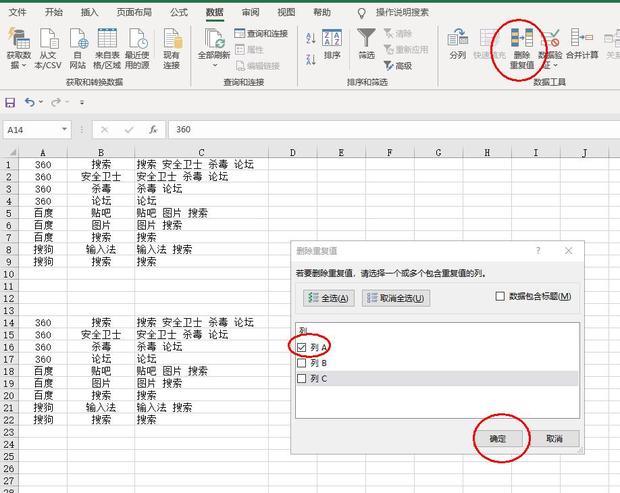Click the 分列 text-to-columns icon
The width and height of the screenshot is (620, 493).
[x=458, y=39]
